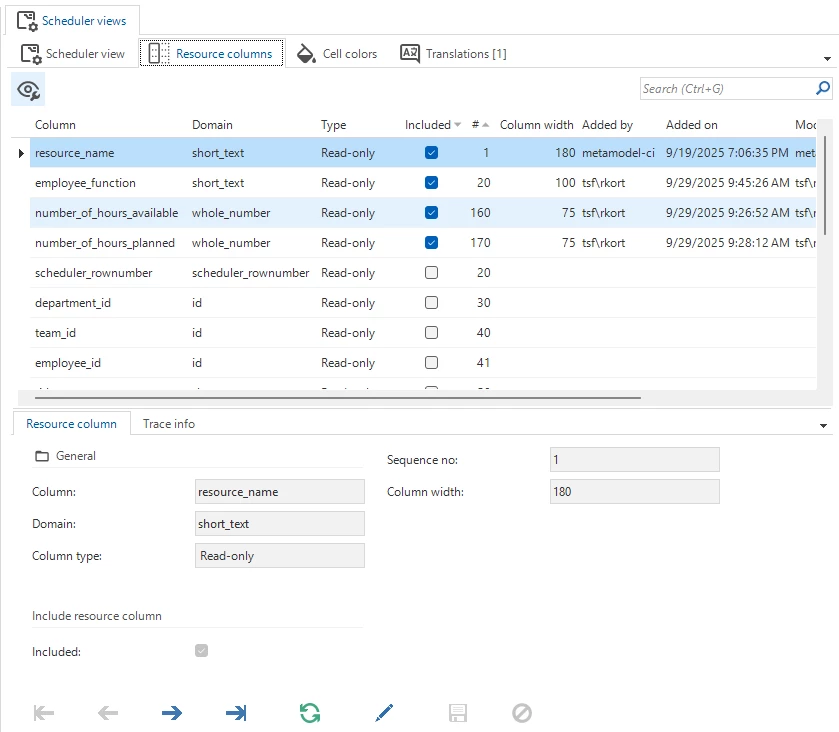Click the pencil edit icon
839x732 pixels.
coord(384,713)
